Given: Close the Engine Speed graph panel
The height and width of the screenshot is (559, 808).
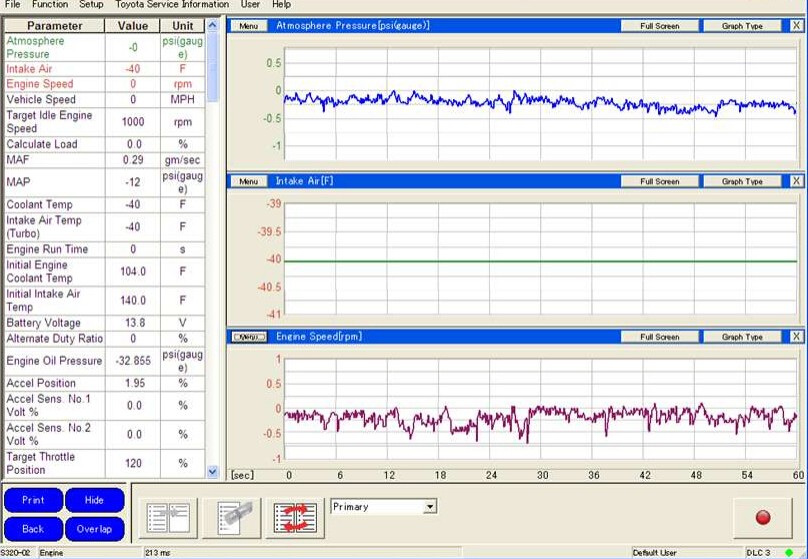Looking at the screenshot, I should [x=796, y=337].
